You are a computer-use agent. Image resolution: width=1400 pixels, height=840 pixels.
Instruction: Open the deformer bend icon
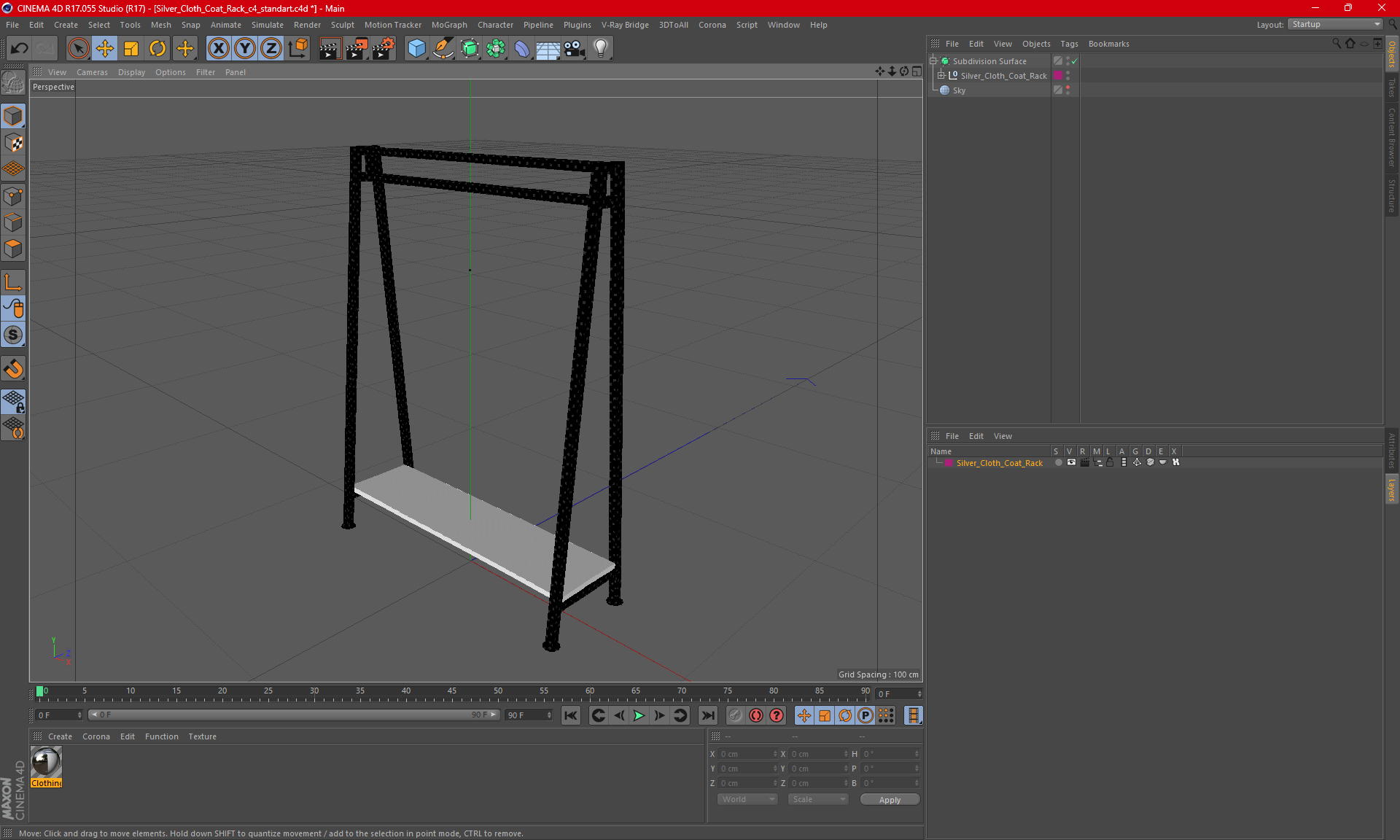point(522,49)
